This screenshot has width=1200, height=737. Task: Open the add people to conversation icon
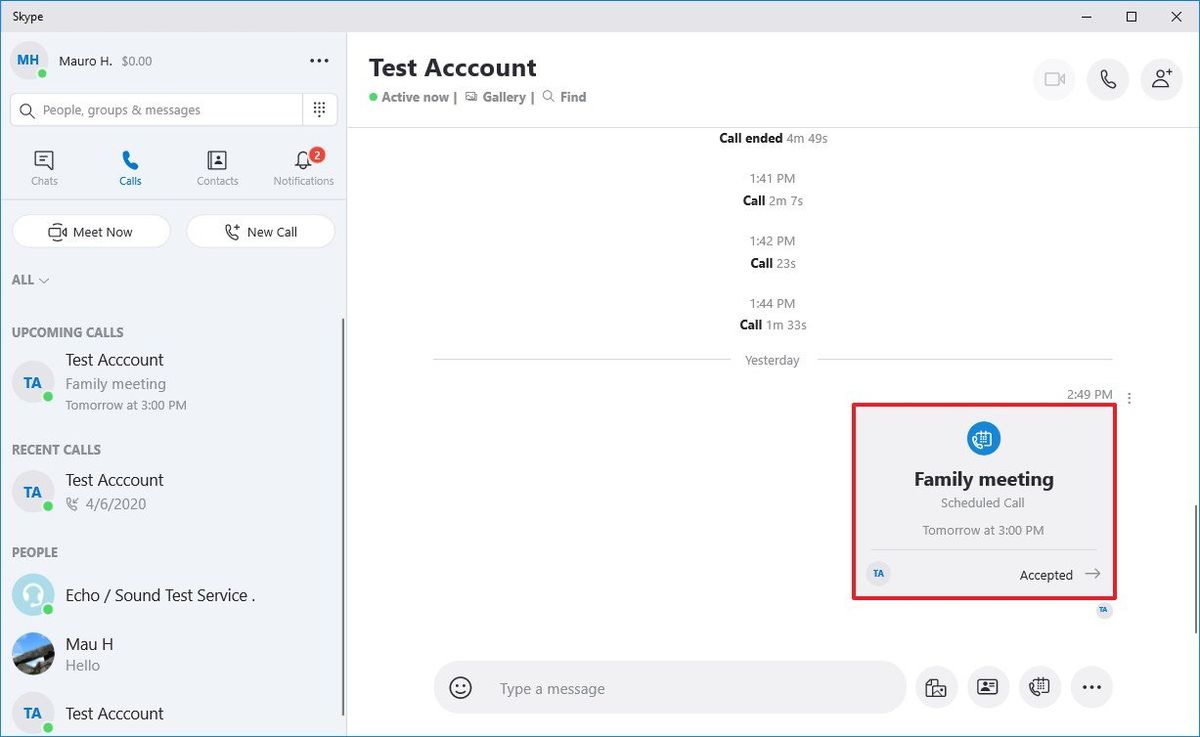tap(1161, 80)
